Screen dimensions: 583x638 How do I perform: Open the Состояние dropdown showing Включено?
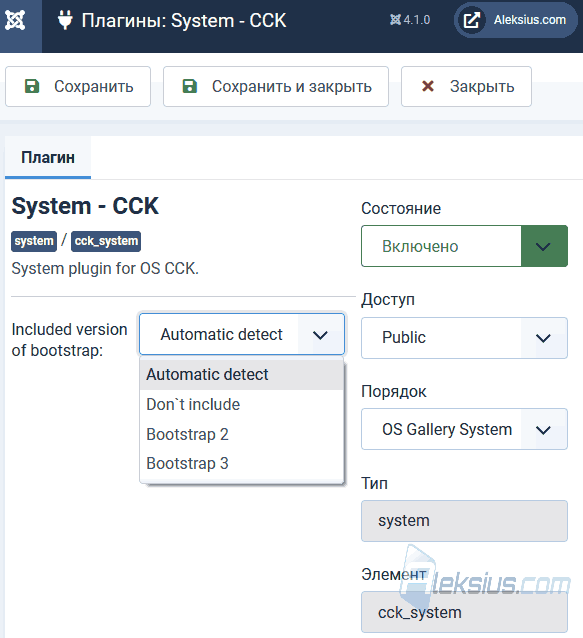464,246
